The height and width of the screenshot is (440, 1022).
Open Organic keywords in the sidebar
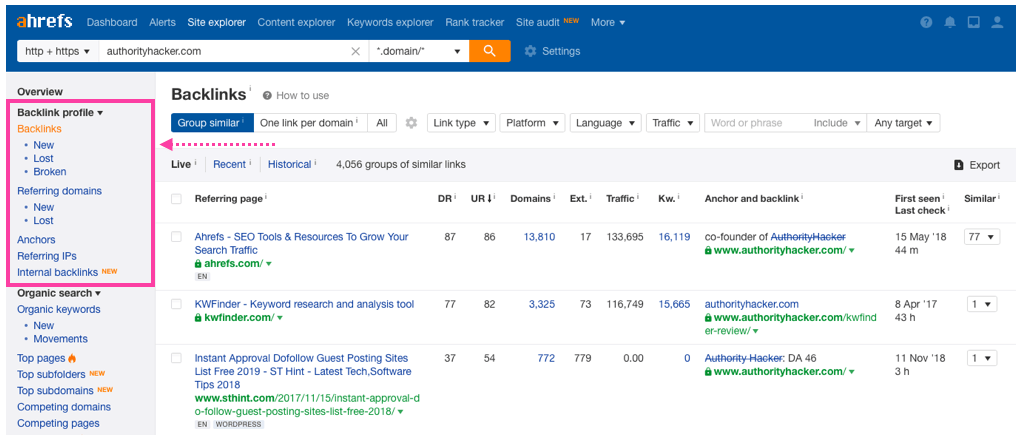click(x=59, y=309)
